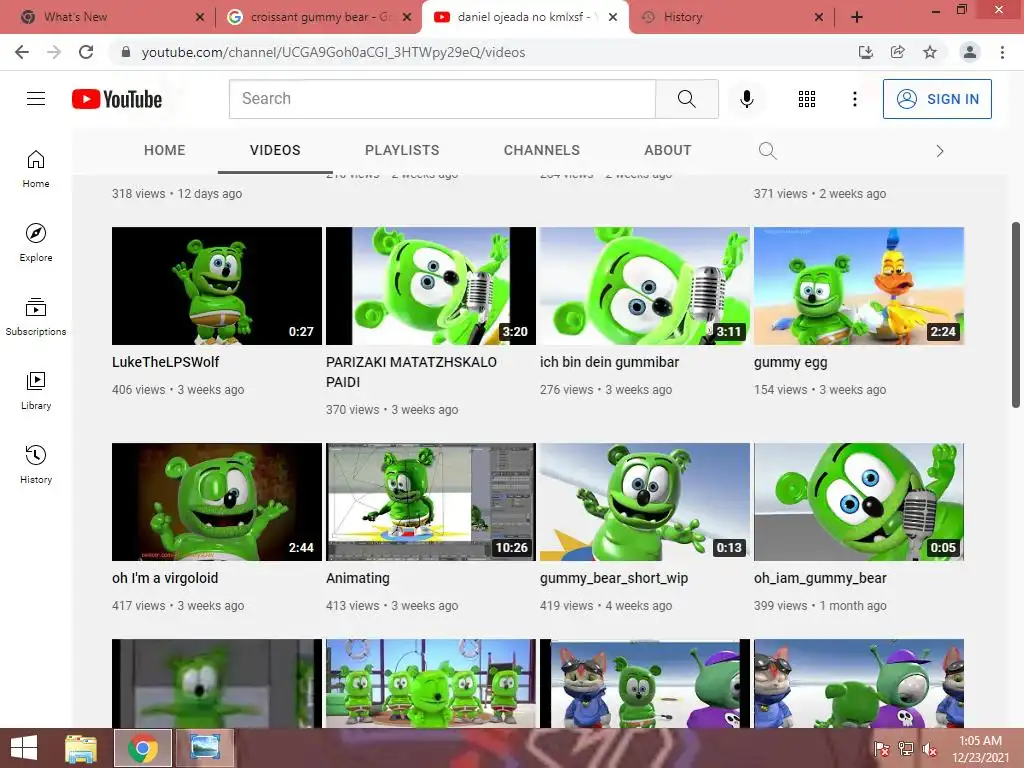Click the install app icon in address bar

tap(865, 52)
